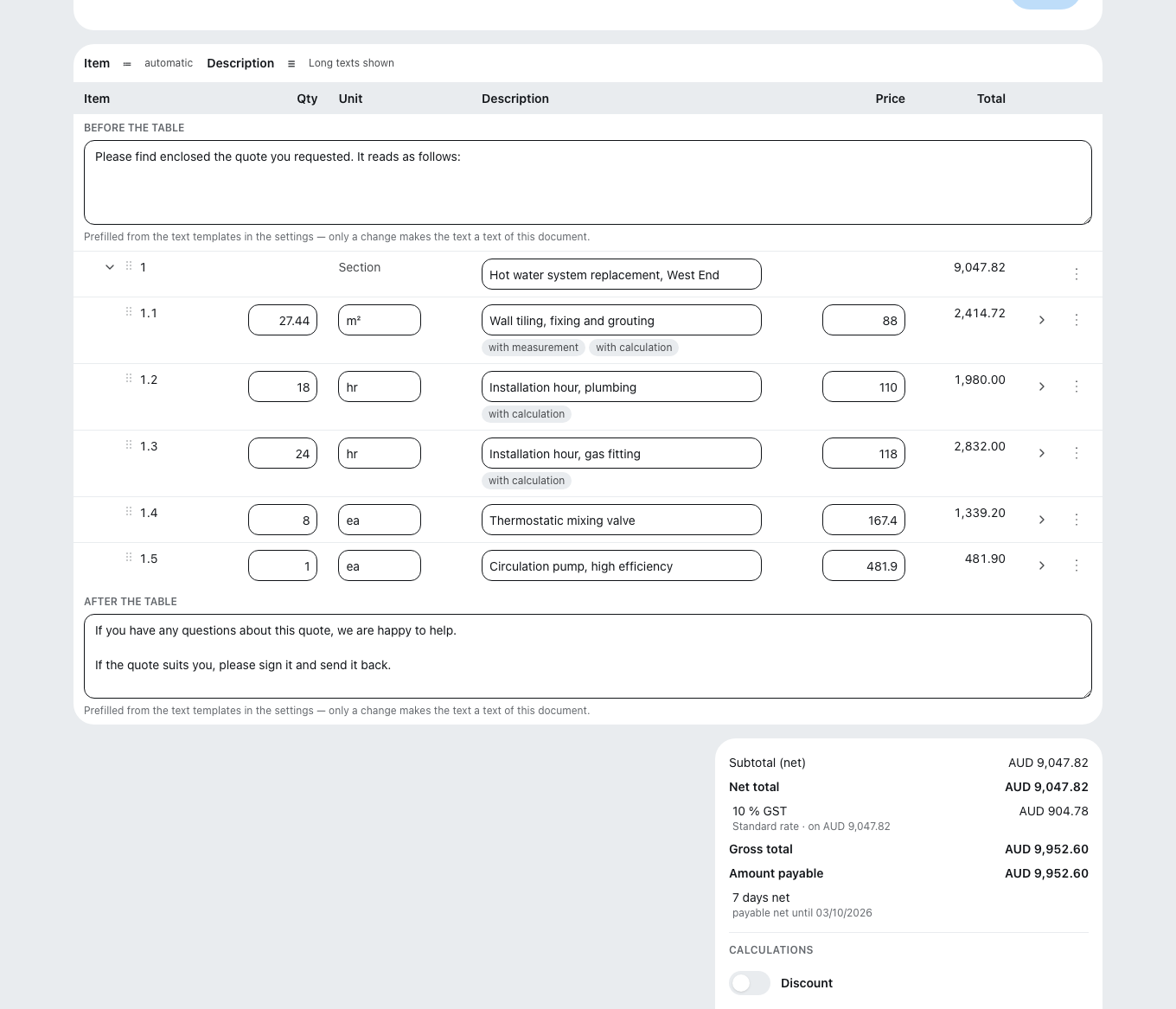Click the item numbering automatic icon
The height and width of the screenshot is (1009, 1176).
[x=127, y=64]
